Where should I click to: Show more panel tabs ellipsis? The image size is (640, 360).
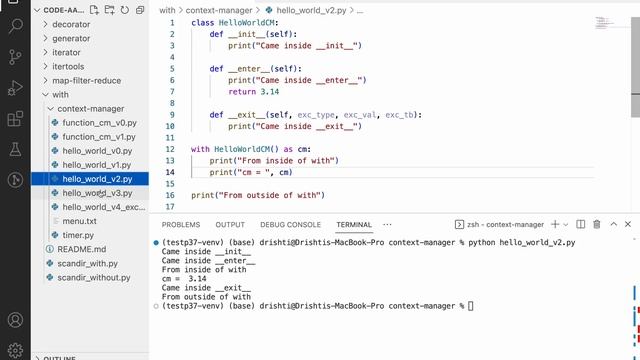(x=387, y=224)
